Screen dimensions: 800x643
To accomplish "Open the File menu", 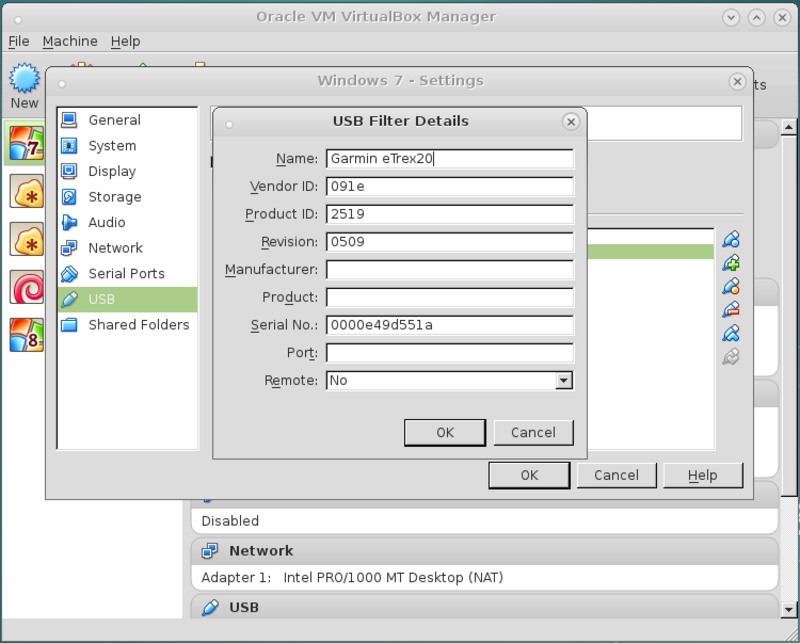I will (x=19, y=41).
